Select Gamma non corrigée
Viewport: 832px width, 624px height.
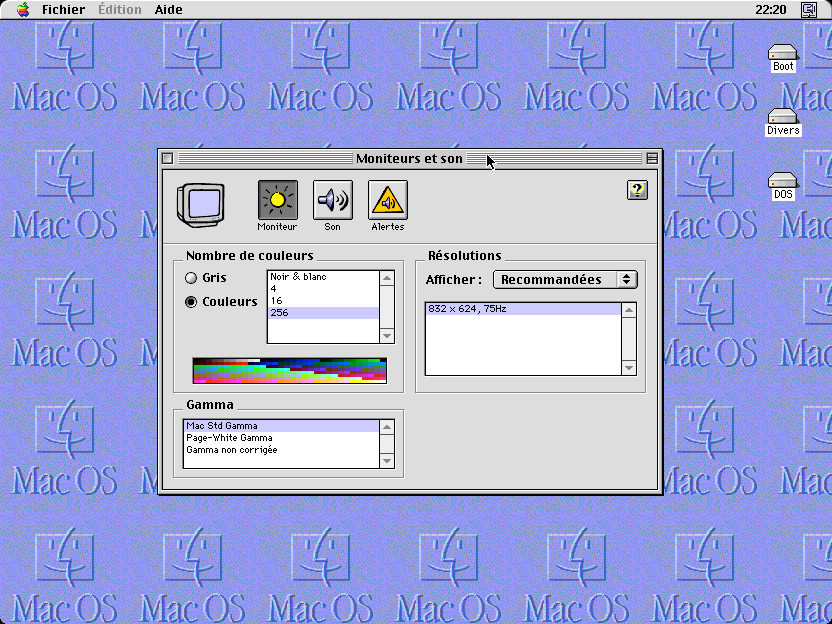281,450
